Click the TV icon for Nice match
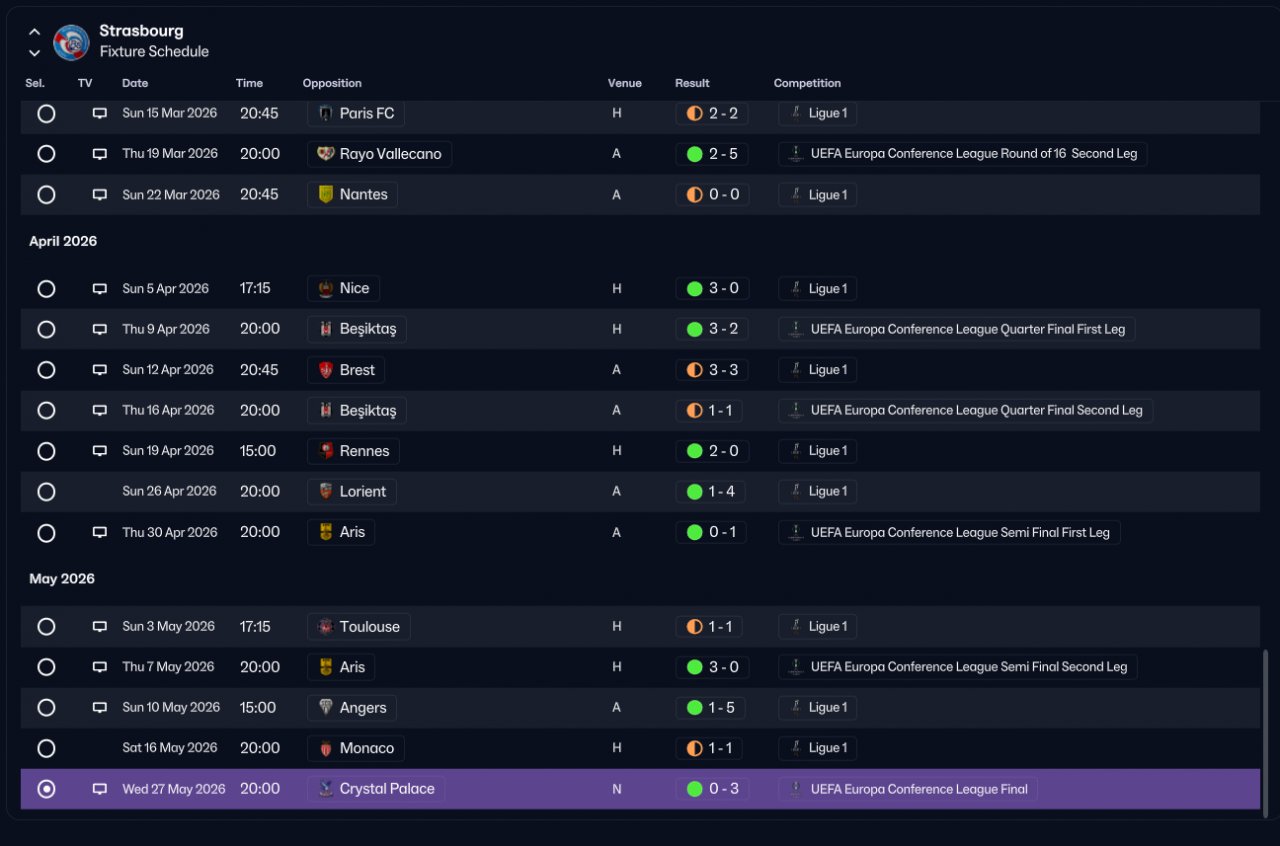Screen dimensions: 1280x846 pos(99,289)
